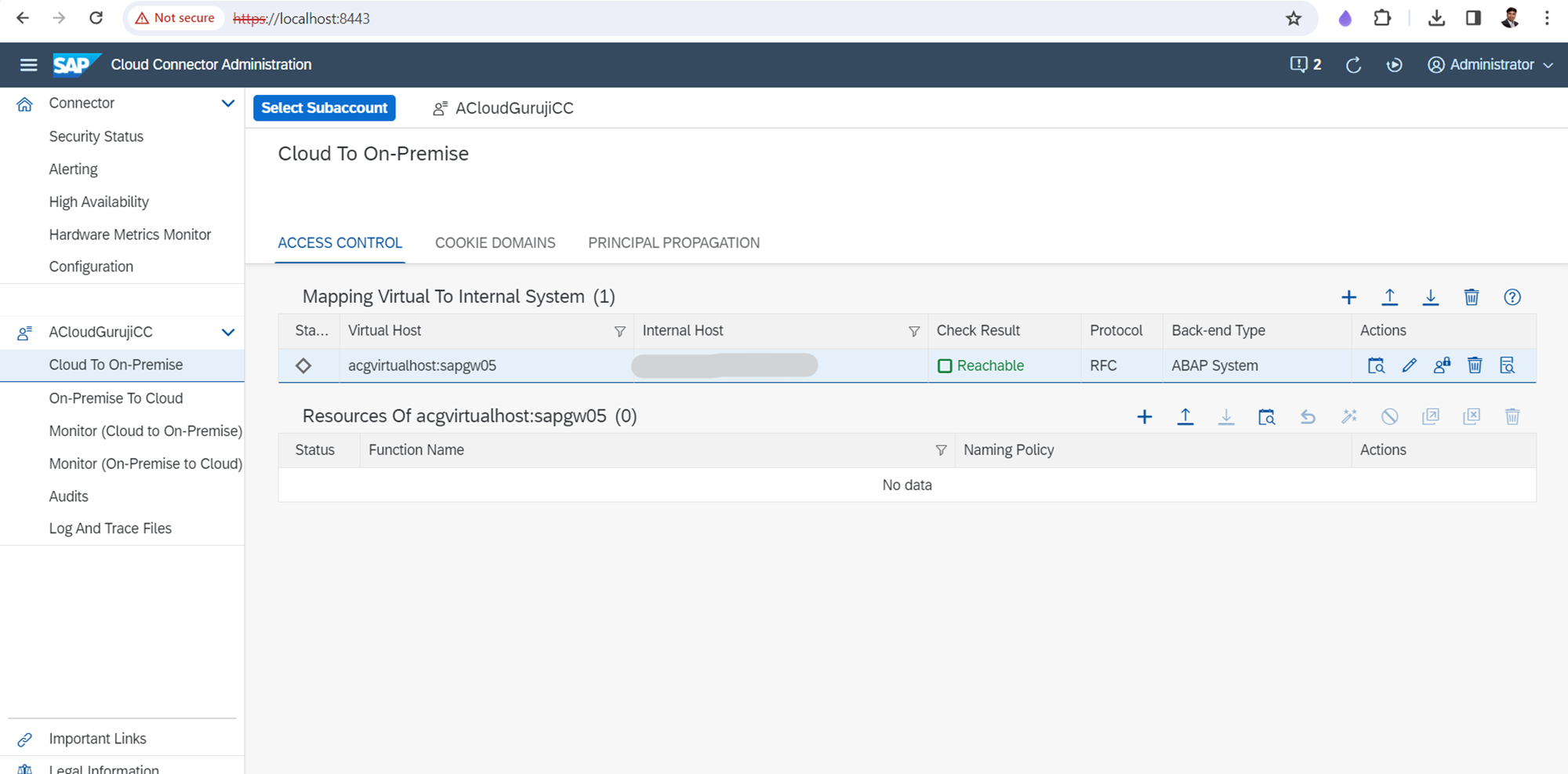Open the Important Links entry
1568x774 pixels.
click(97, 739)
